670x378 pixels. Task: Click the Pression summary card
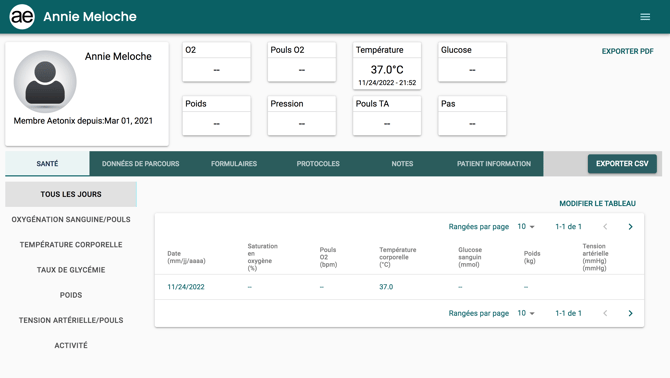point(302,116)
